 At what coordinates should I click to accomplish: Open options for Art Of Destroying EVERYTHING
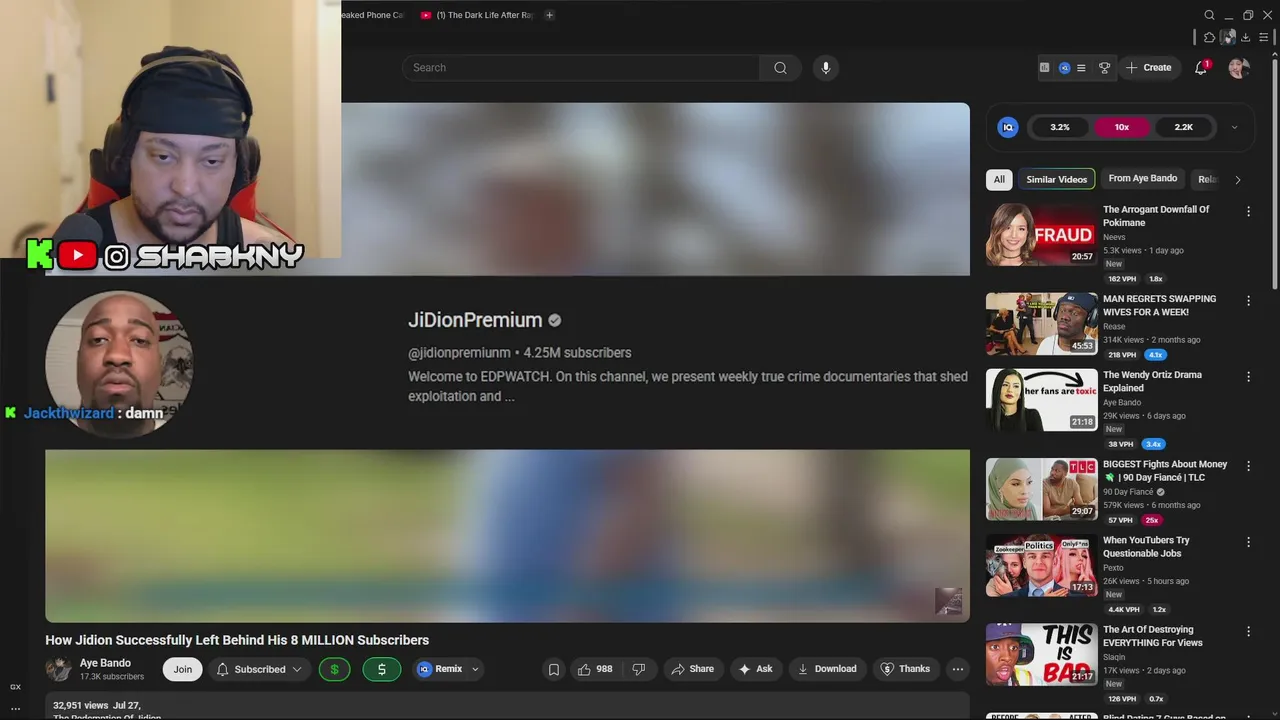[x=1248, y=631]
